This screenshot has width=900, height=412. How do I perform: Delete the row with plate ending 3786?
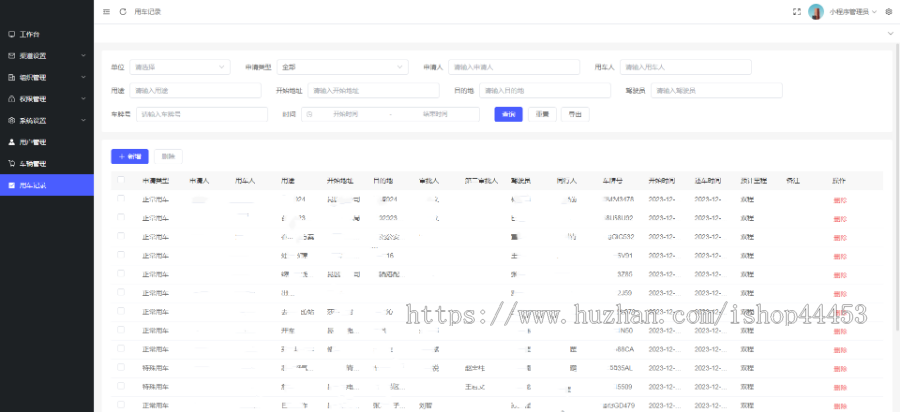coord(840,275)
